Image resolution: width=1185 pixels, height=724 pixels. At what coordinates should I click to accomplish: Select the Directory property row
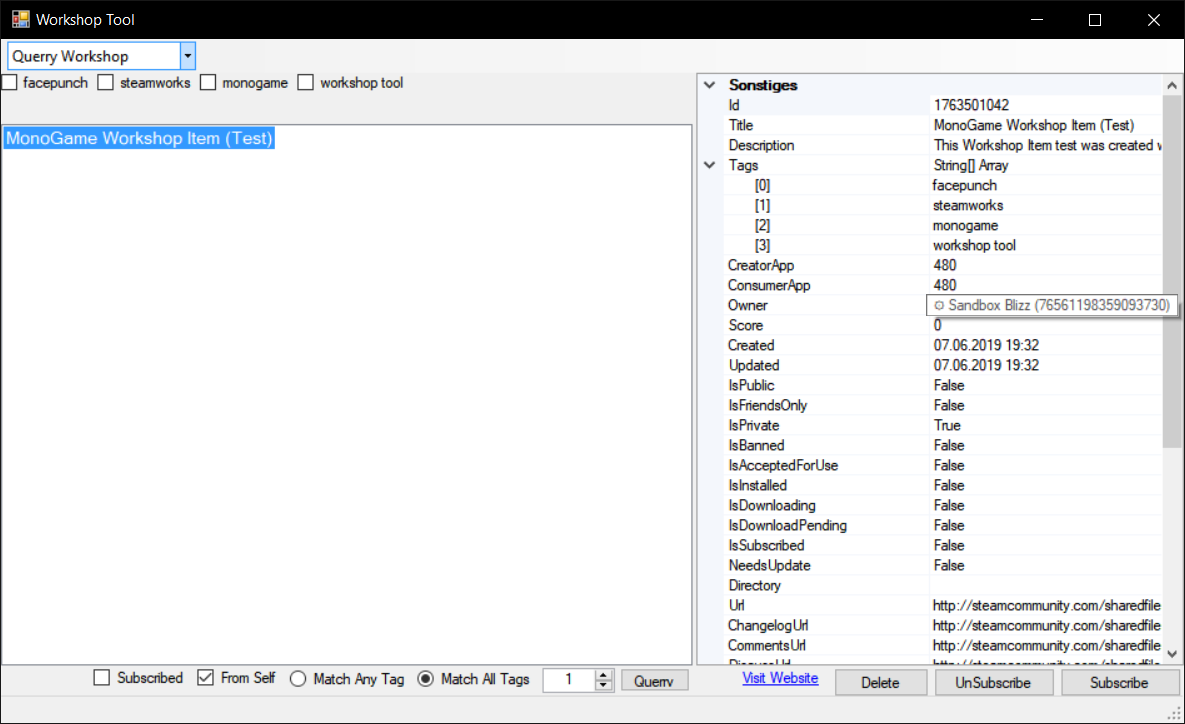(x=942, y=586)
